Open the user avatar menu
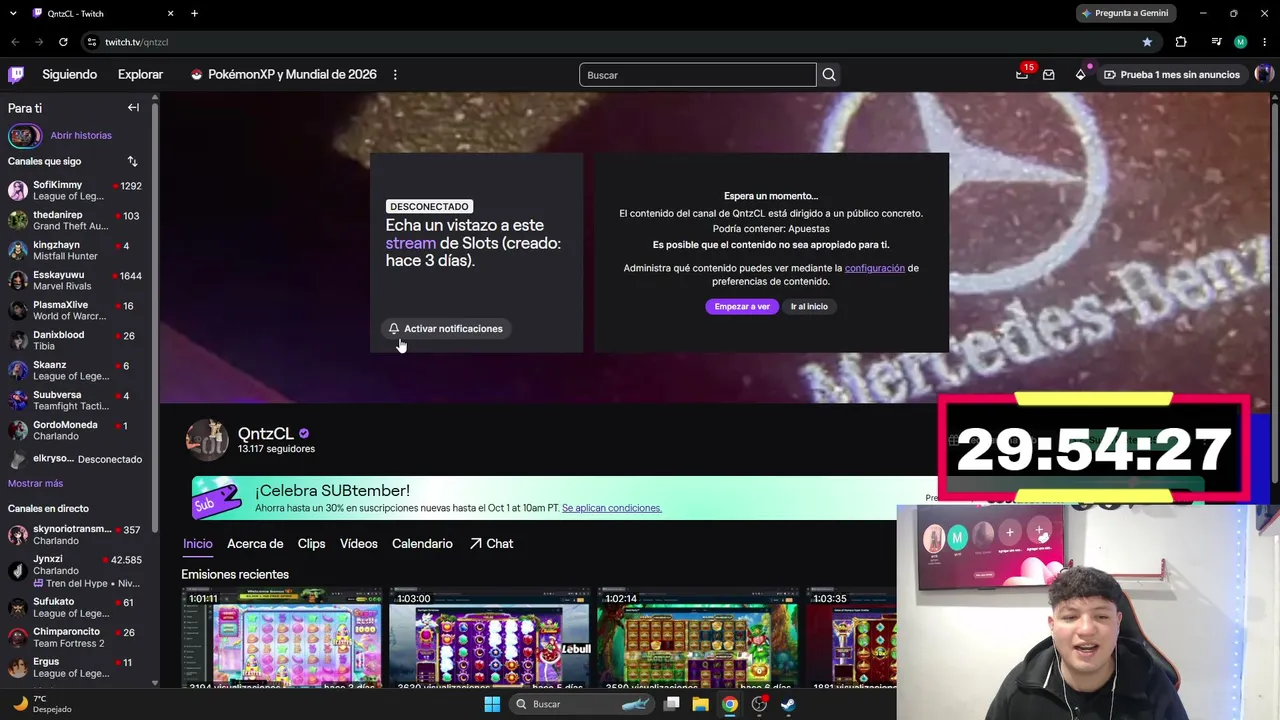The height and width of the screenshot is (720, 1280). pos(1264,74)
